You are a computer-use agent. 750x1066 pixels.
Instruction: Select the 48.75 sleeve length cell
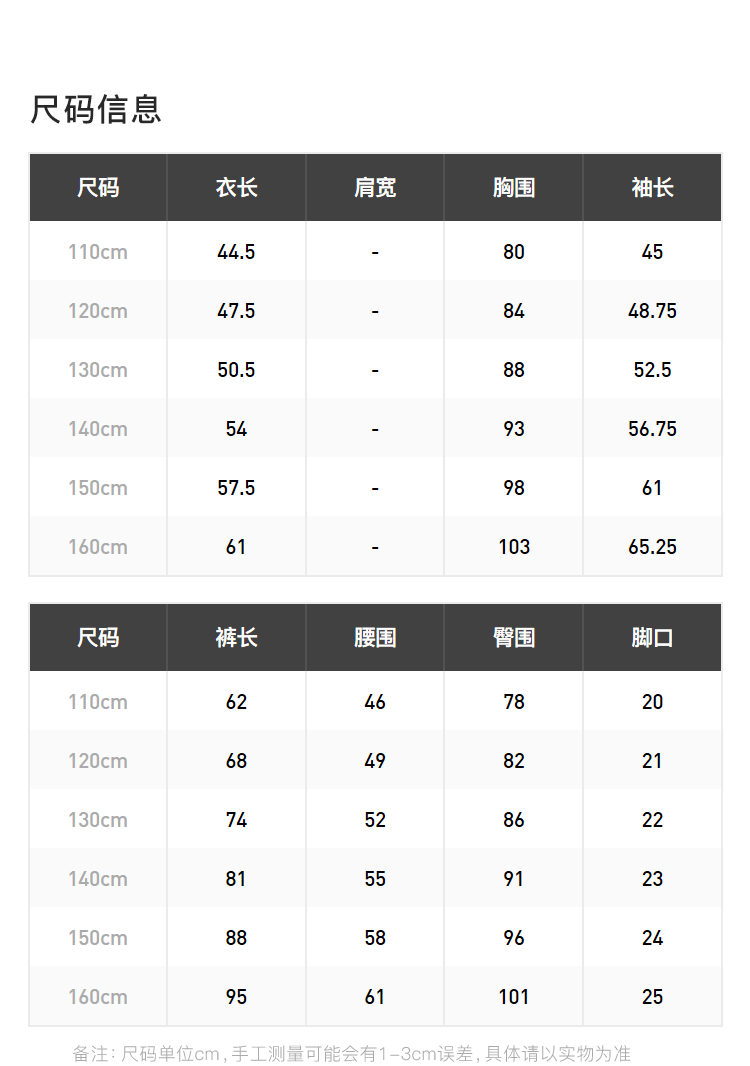(652, 311)
